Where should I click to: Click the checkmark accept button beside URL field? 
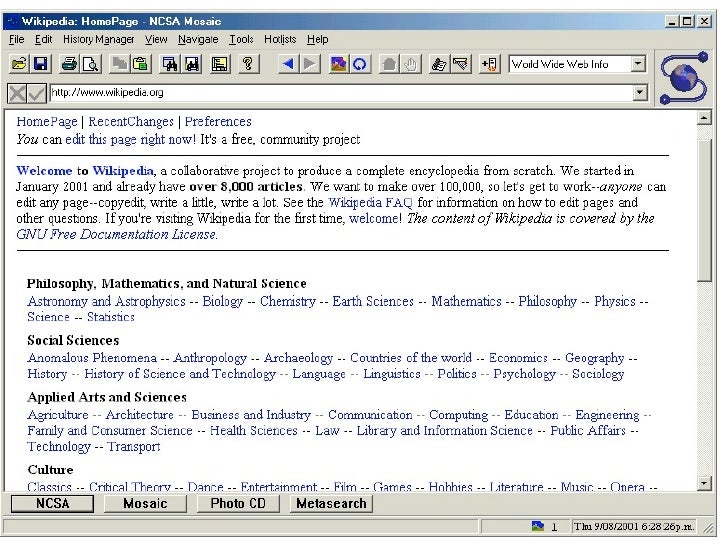tap(36, 93)
